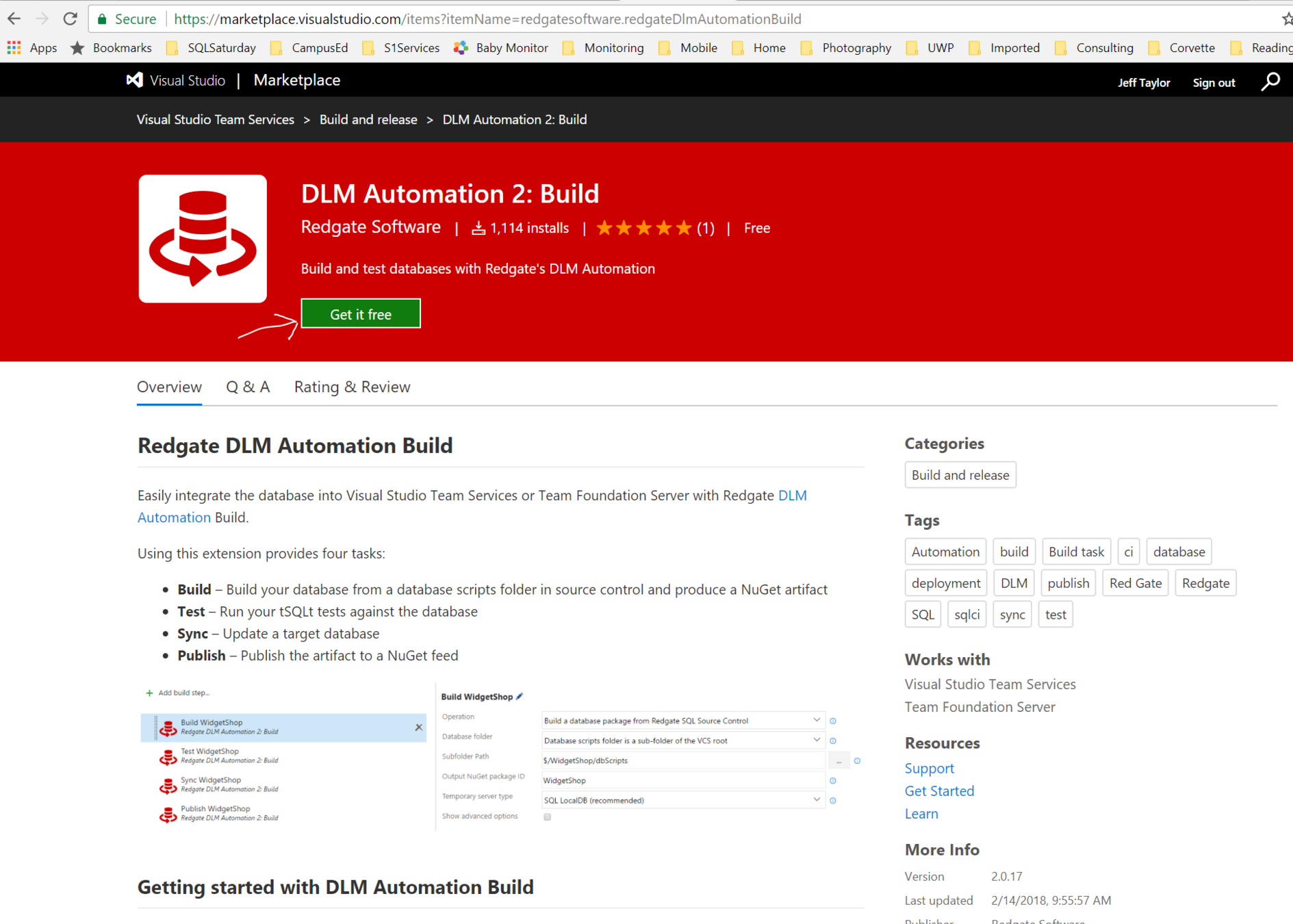Image resolution: width=1293 pixels, height=924 pixels.
Task: Switch to the Q & A tab
Action: [x=248, y=387]
